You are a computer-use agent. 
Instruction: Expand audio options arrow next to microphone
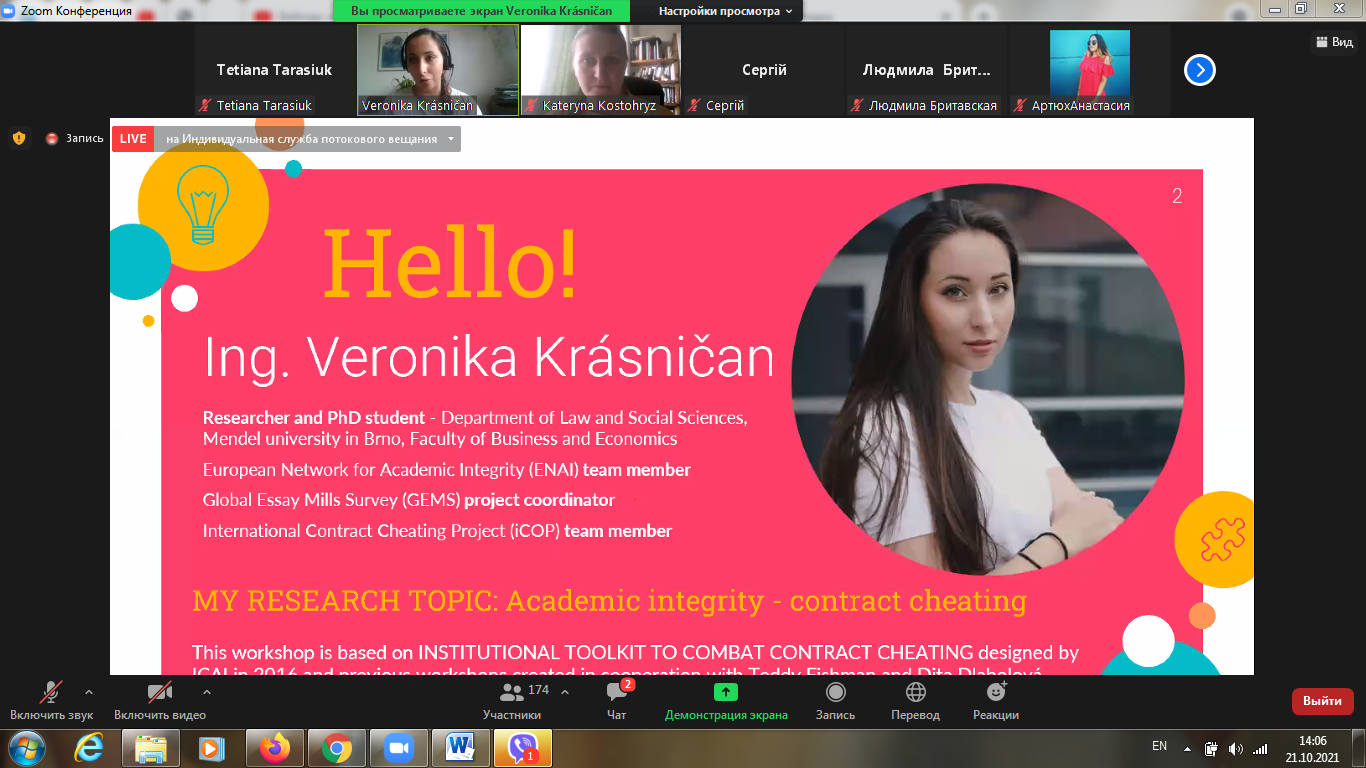89,692
